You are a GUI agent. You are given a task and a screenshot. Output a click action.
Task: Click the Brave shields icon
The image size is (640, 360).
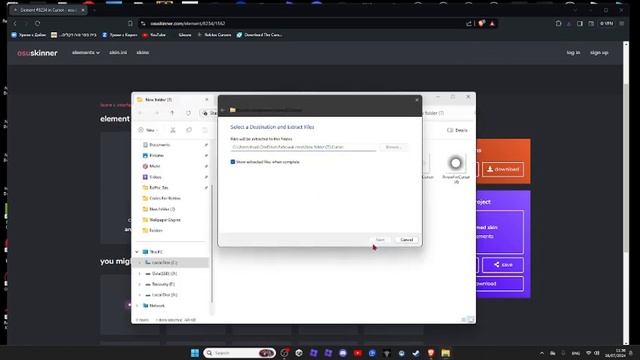(481, 24)
